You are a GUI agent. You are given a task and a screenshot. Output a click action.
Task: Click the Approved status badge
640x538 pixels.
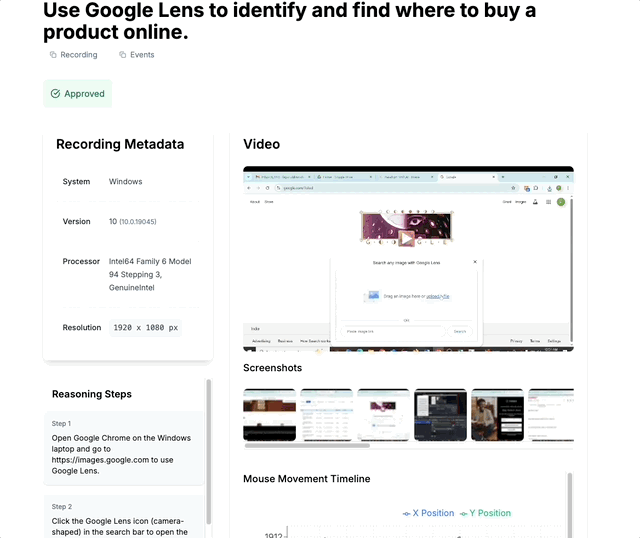click(78, 93)
